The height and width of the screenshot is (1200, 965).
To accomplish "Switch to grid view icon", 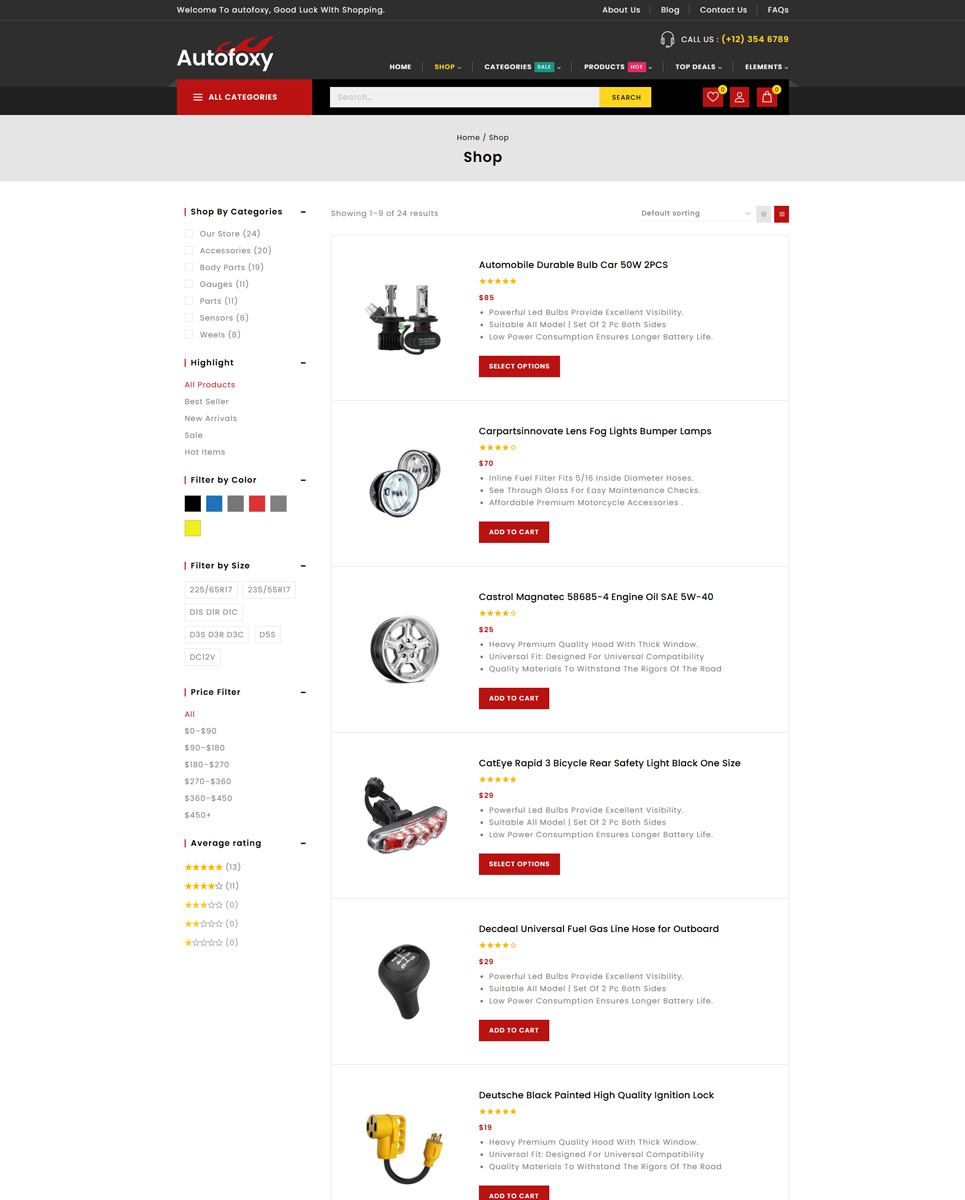I will click(764, 214).
